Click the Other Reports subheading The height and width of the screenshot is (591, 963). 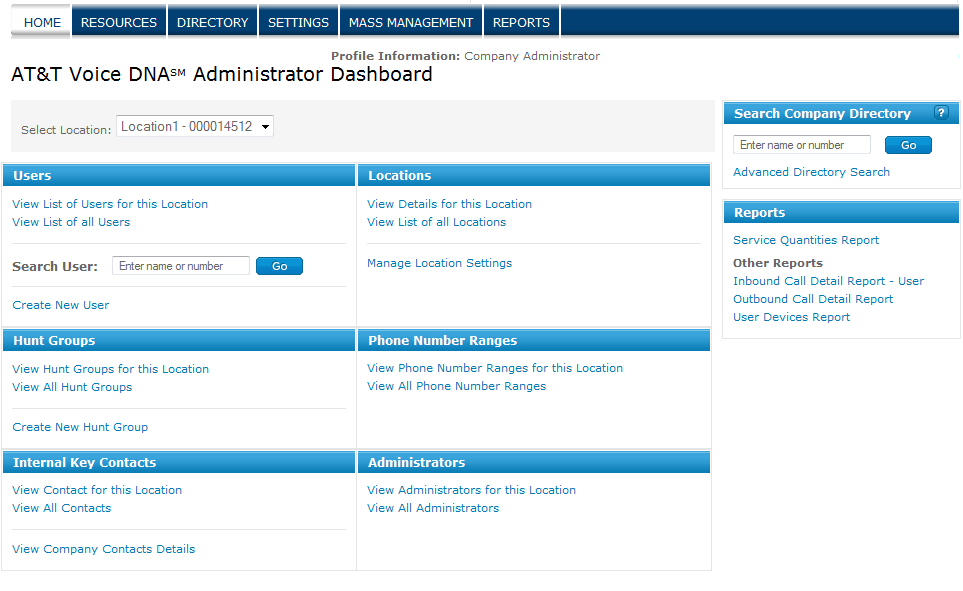[778, 263]
